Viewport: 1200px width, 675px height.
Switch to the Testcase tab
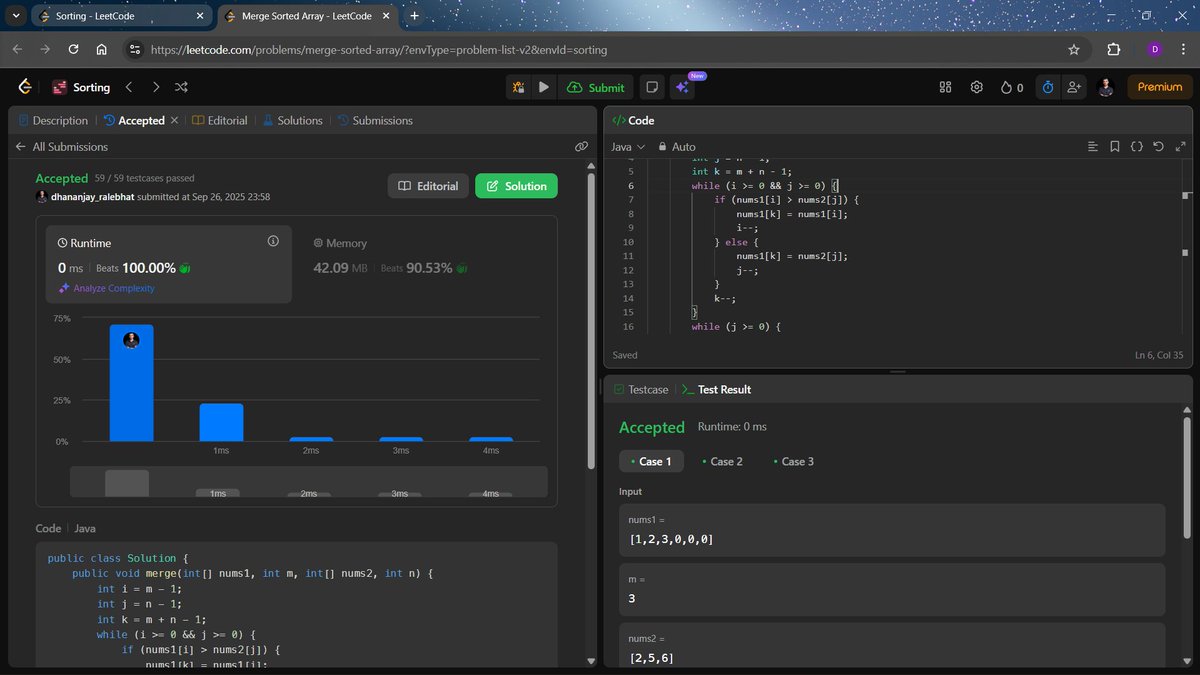tap(641, 389)
